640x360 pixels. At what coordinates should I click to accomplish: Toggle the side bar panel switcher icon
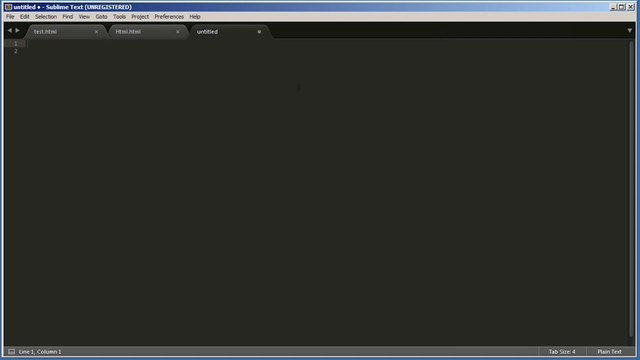[x=11, y=351]
